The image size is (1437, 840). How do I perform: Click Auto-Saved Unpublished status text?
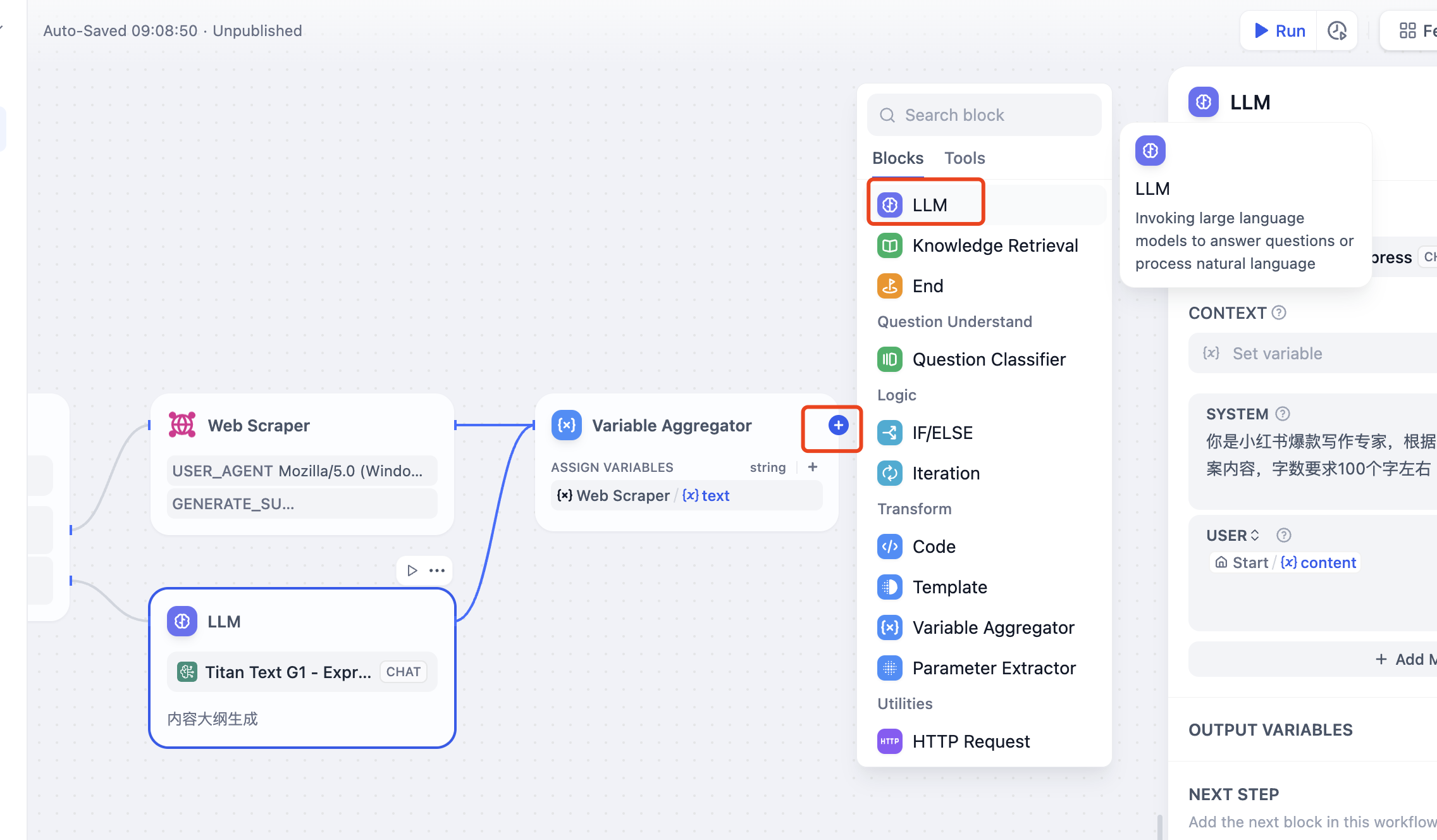tap(173, 30)
